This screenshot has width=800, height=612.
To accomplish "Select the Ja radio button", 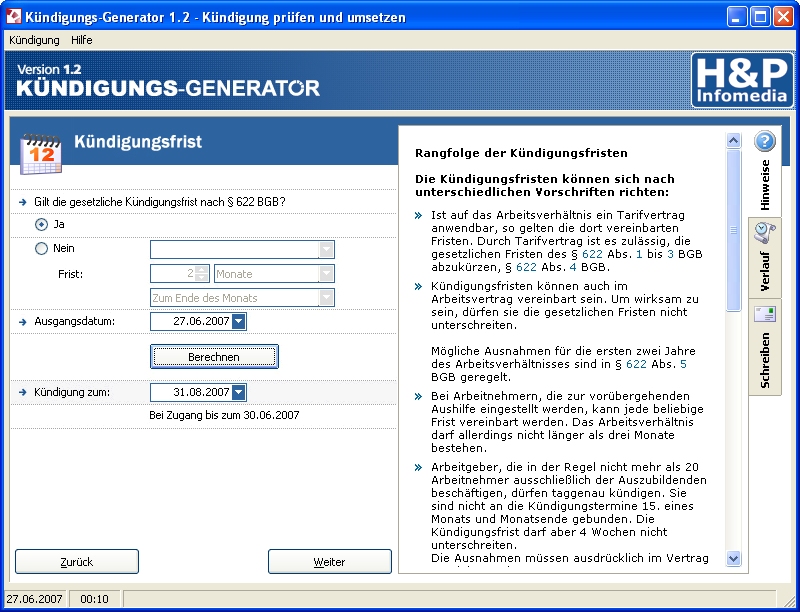I will coord(41,224).
